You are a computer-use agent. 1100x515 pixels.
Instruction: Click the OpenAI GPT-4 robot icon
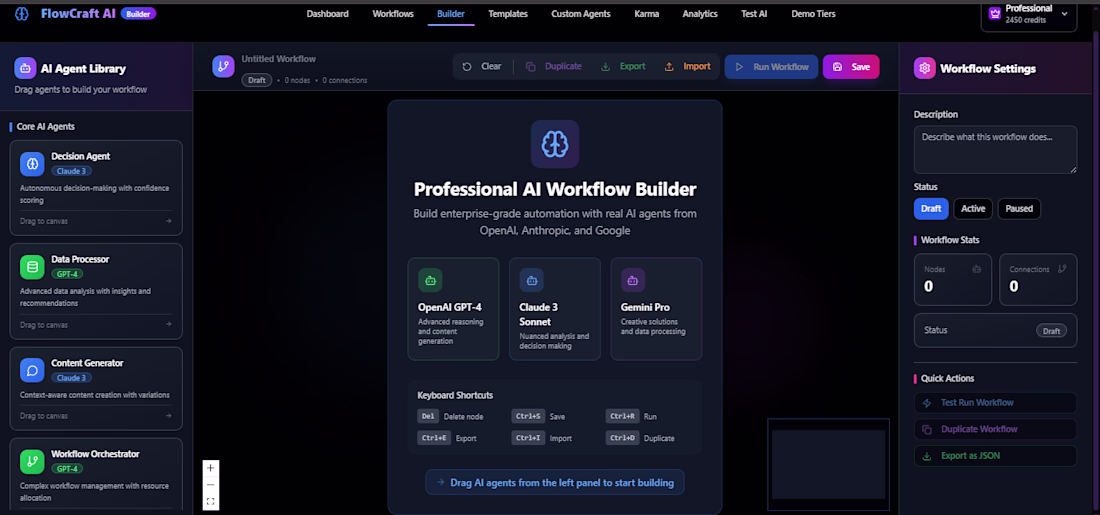tap(430, 280)
